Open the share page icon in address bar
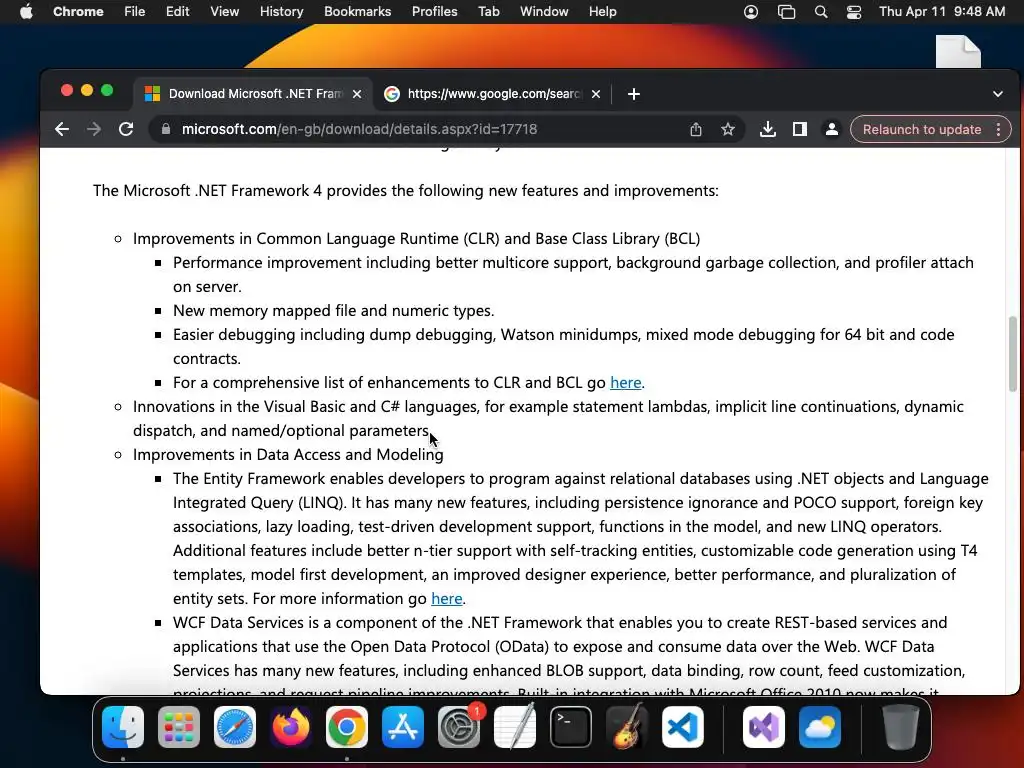This screenshot has width=1024, height=768. point(696,129)
